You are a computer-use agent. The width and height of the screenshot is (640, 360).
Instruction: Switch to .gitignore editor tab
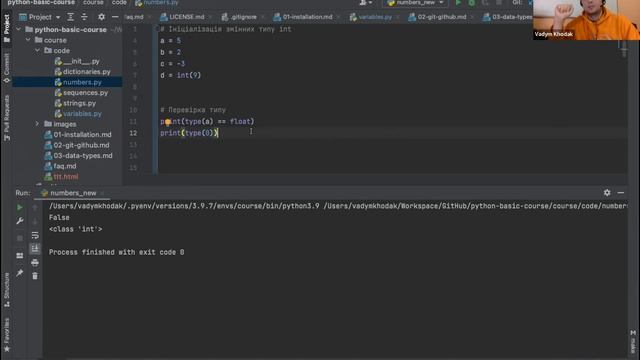point(239,17)
